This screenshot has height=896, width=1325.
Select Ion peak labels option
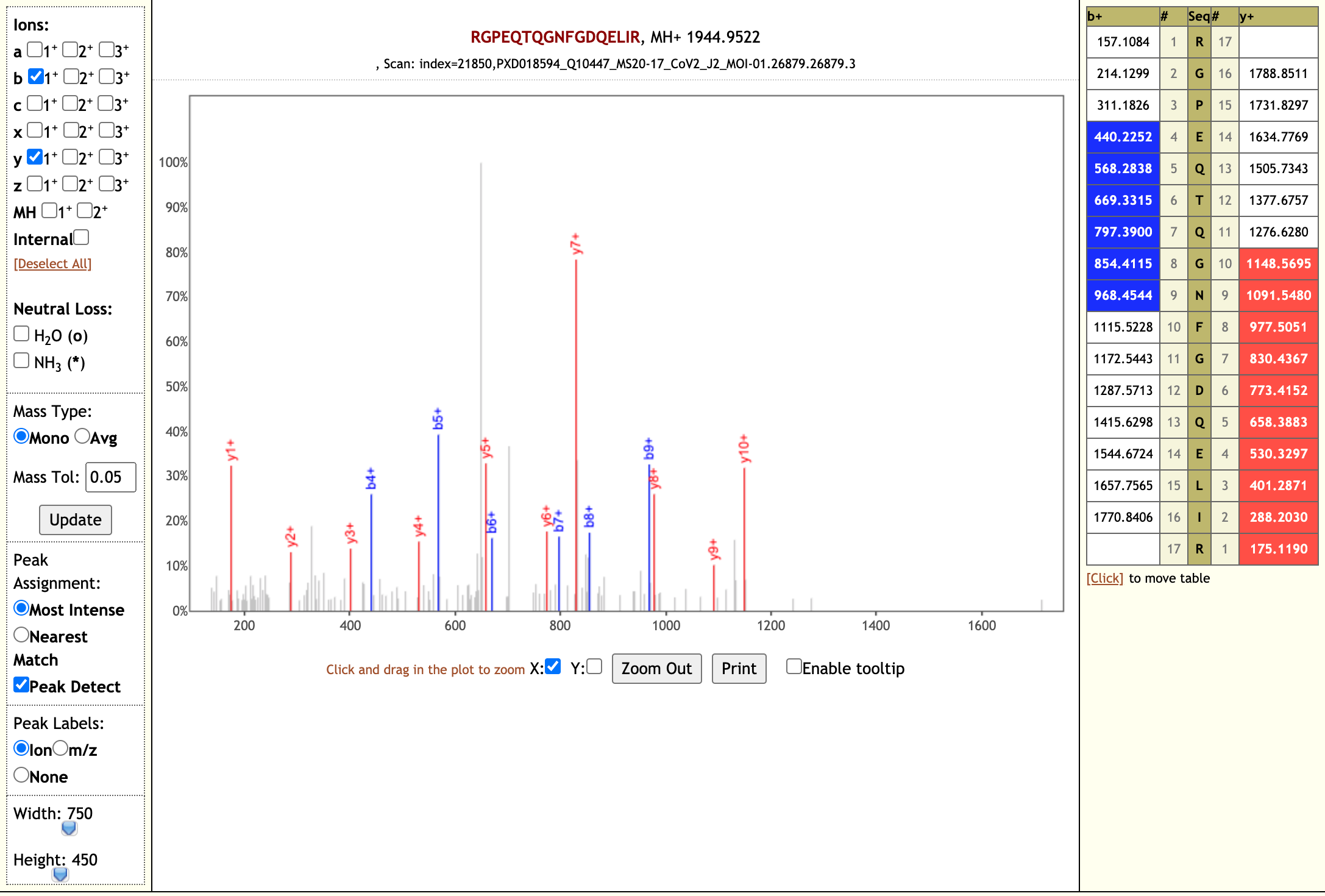click(21, 748)
